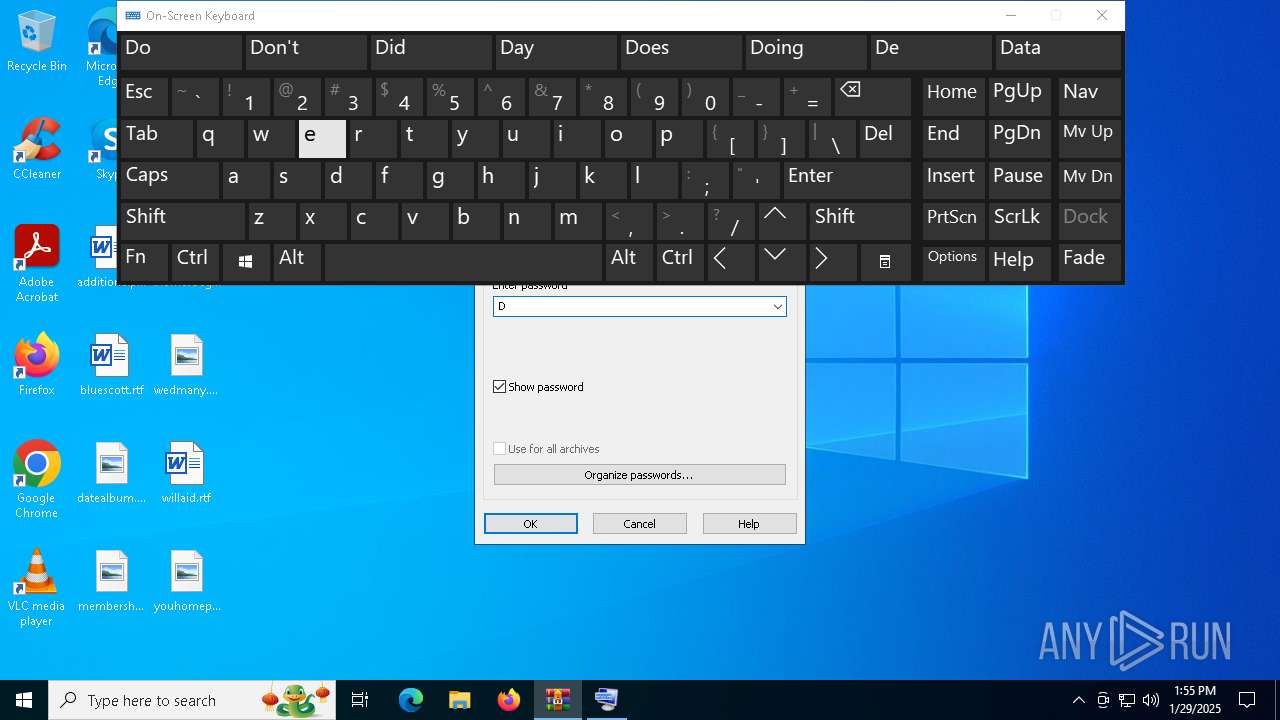
Task: Tap the Options key on the keyboard
Action: coord(953,262)
